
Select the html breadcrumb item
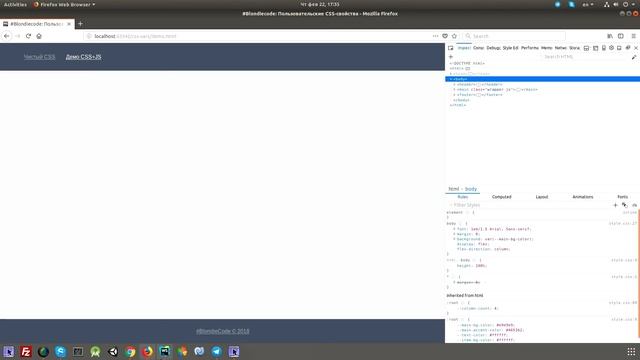coord(453,189)
